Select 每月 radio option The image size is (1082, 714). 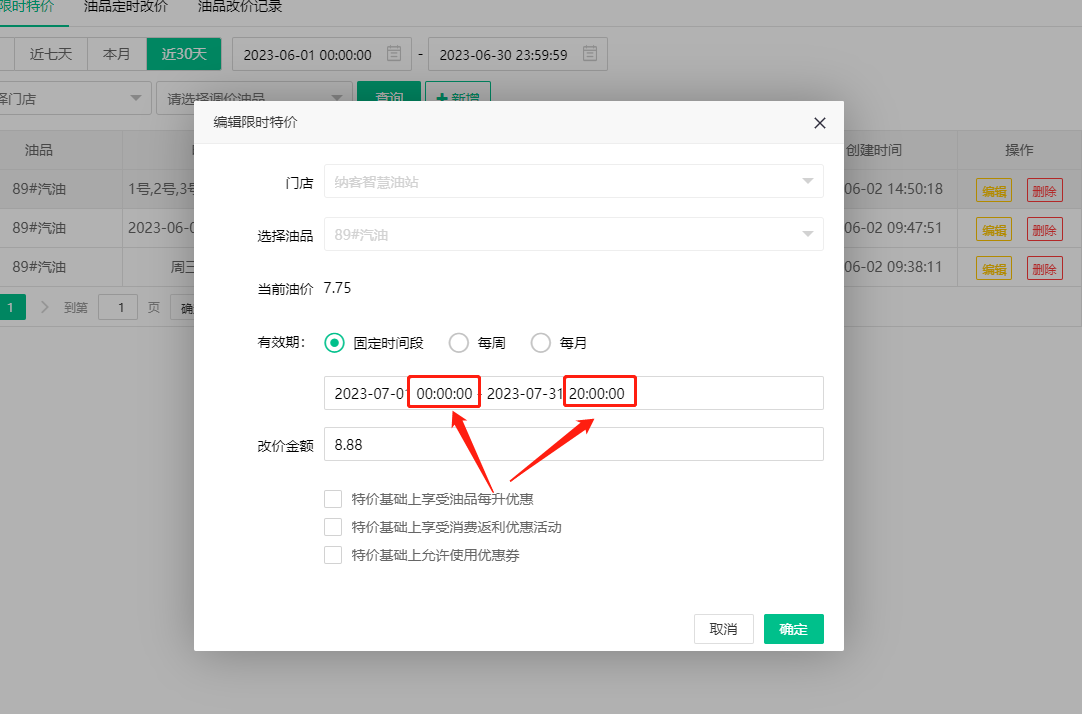(541, 343)
